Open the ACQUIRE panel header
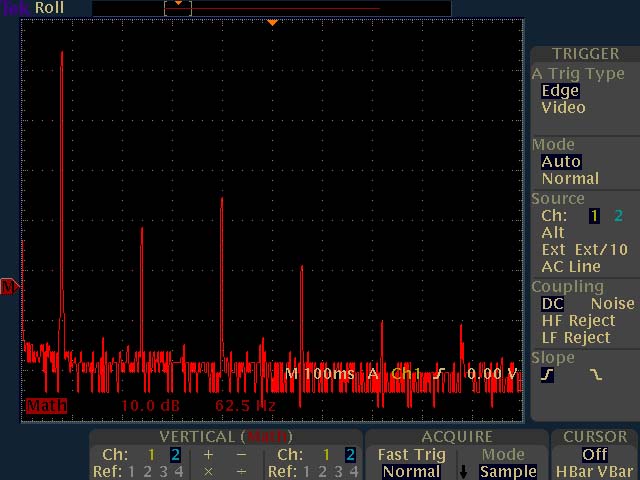 click(x=457, y=437)
